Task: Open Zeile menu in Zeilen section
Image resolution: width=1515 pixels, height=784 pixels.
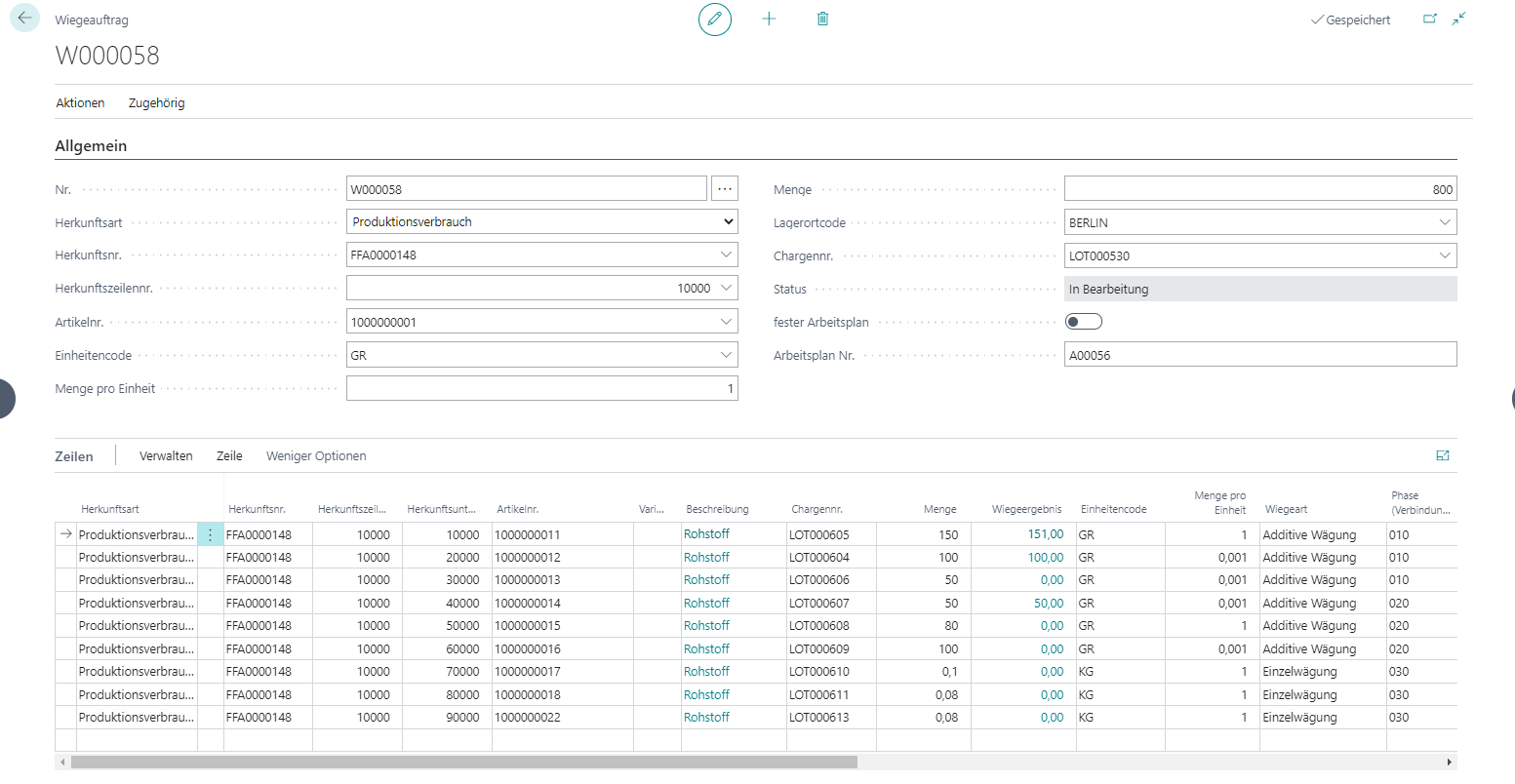Action: [x=229, y=455]
